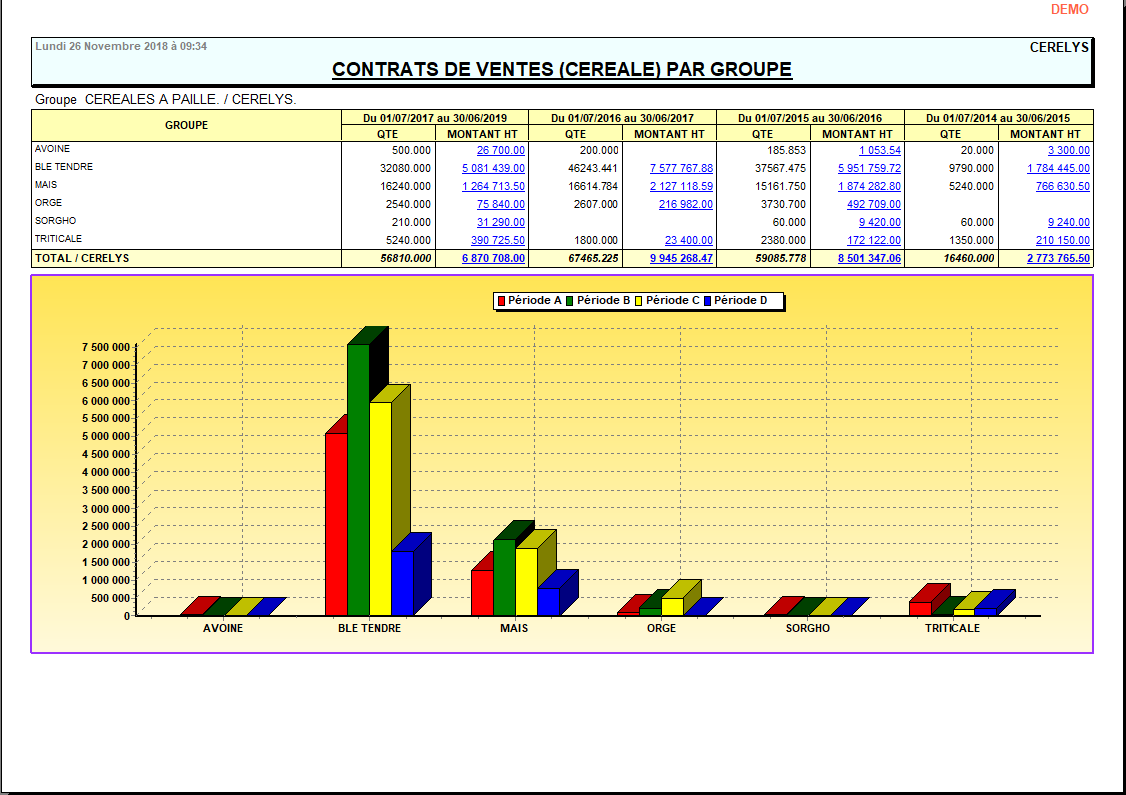Click the GROUPE column header
1126x795 pixels.
tap(186, 125)
